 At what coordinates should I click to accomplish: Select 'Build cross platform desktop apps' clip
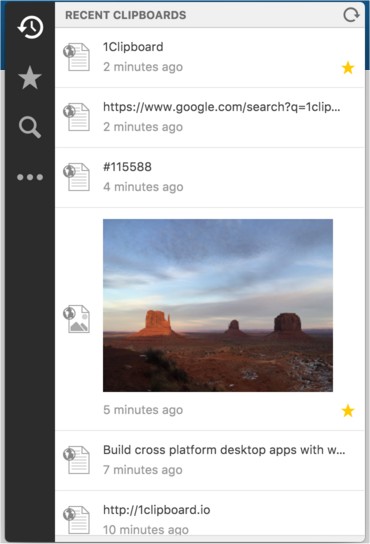[224, 450]
